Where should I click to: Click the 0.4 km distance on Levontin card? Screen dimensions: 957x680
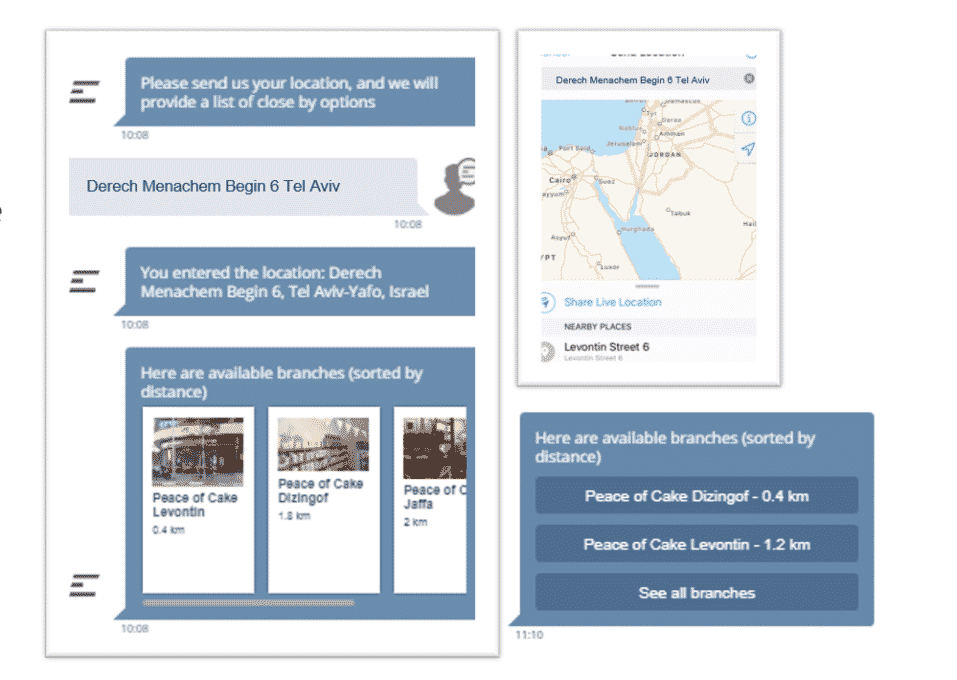[x=168, y=530]
